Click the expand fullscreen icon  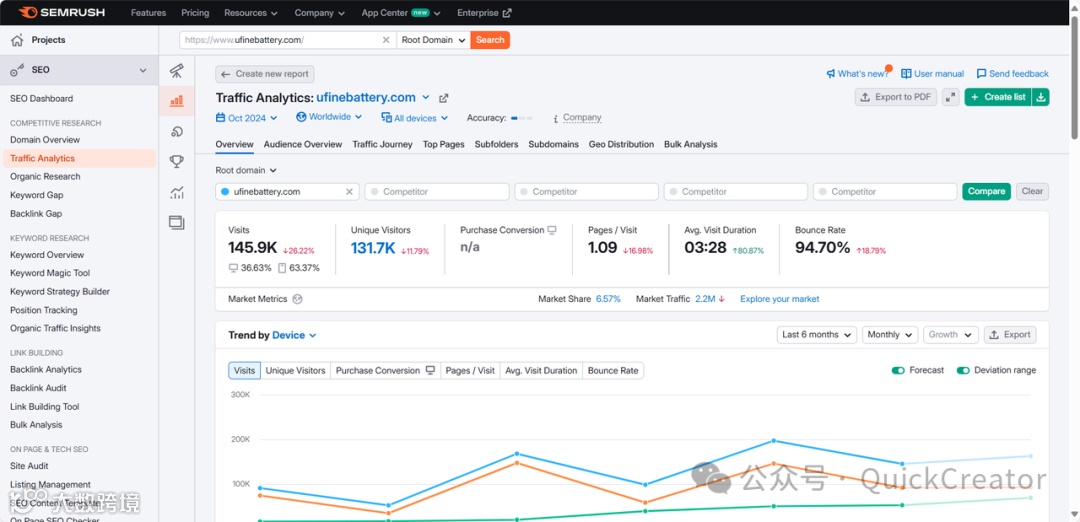(951, 97)
